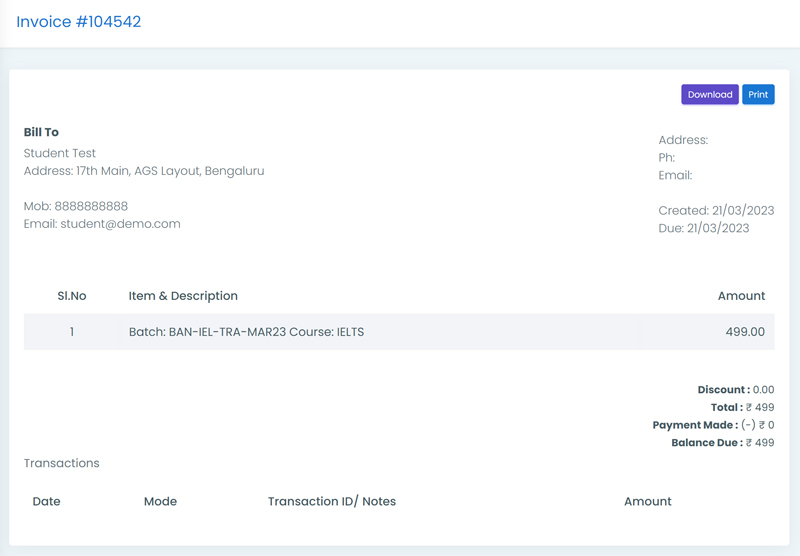Viewport: 800px width, 556px height.
Task: Select the Batch: BAN-IEL-TRA-MAR23 item row
Action: tap(399, 332)
